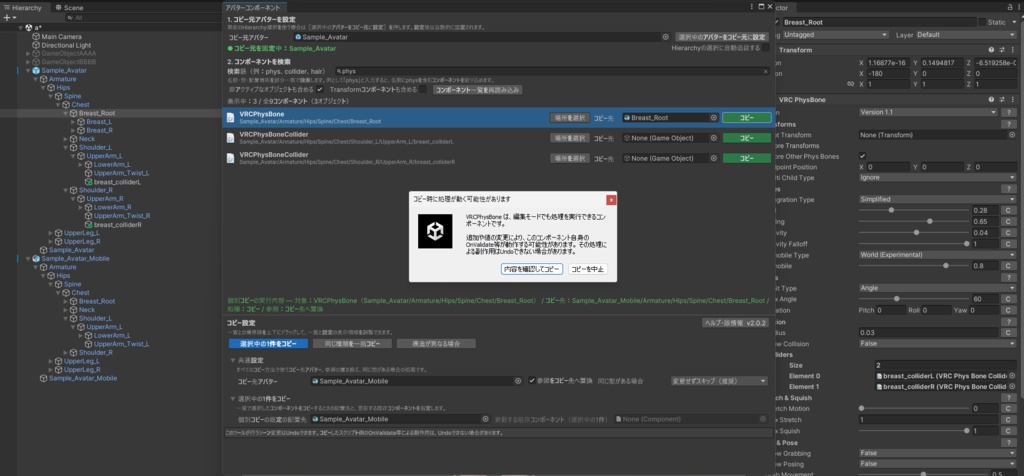Click the Hierarchy add plus button
Screen dimensions: 1024x476
coord(7,18)
